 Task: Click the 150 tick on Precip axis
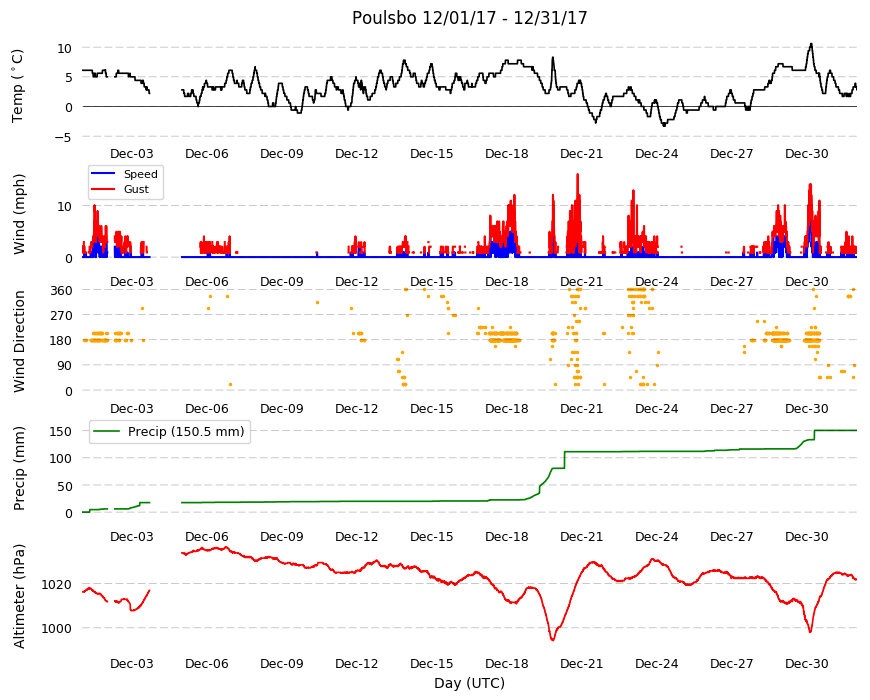coord(61,431)
